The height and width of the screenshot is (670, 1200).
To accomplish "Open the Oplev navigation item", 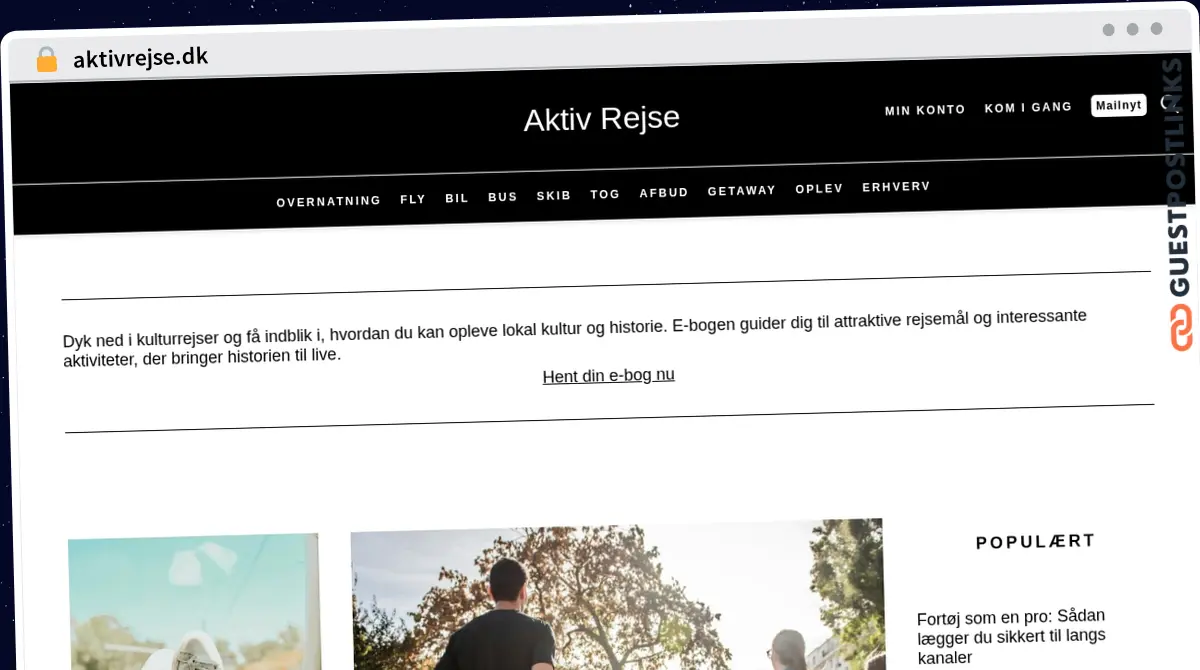I will 819,189.
